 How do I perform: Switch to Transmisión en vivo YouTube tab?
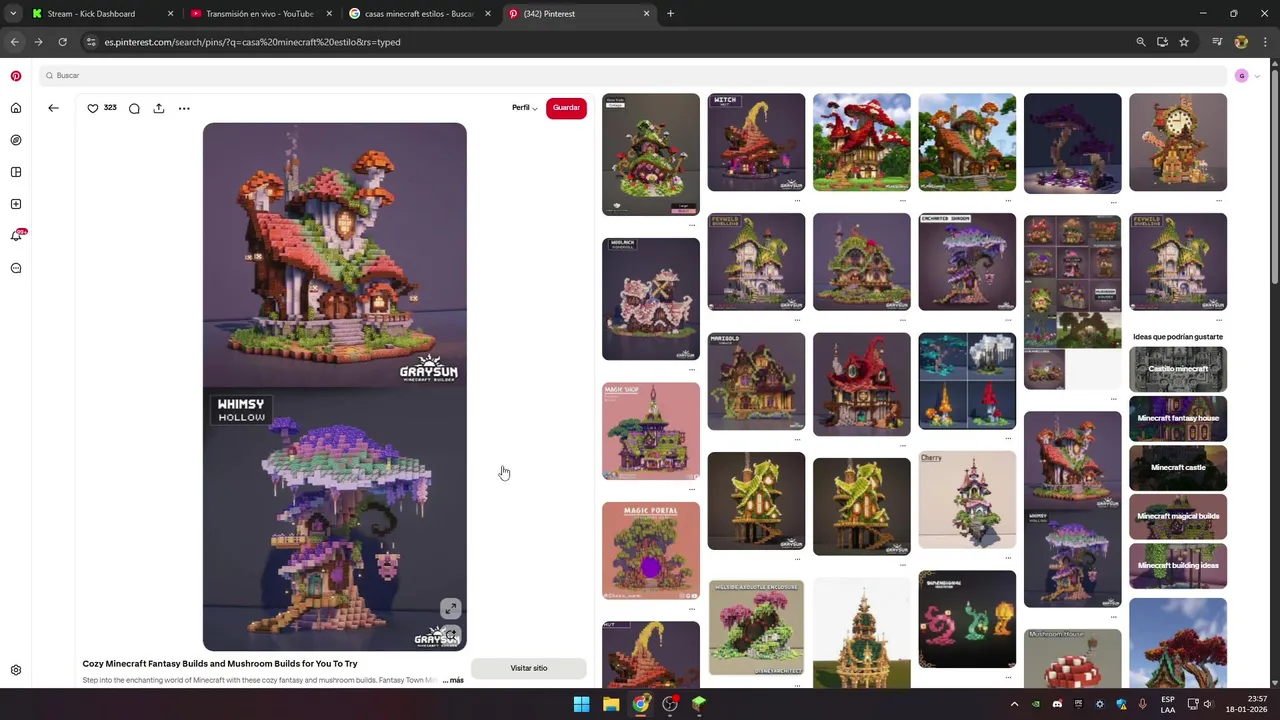click(x=259, y=14)
